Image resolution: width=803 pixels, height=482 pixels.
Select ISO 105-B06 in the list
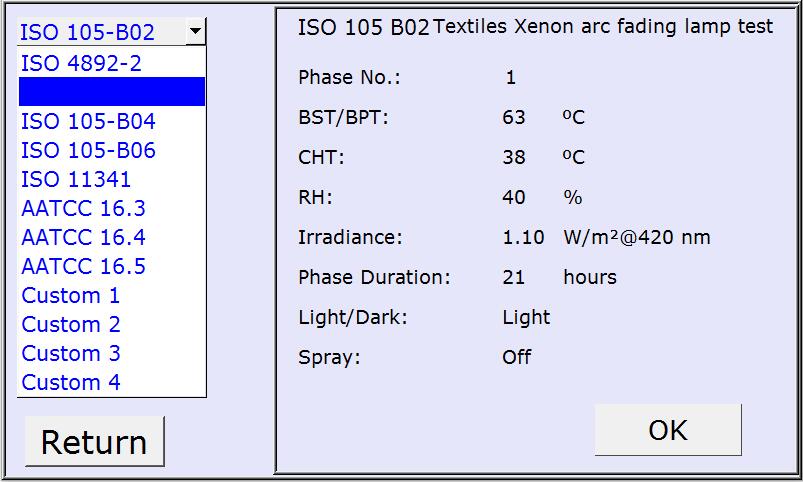(x=88, y=151)
